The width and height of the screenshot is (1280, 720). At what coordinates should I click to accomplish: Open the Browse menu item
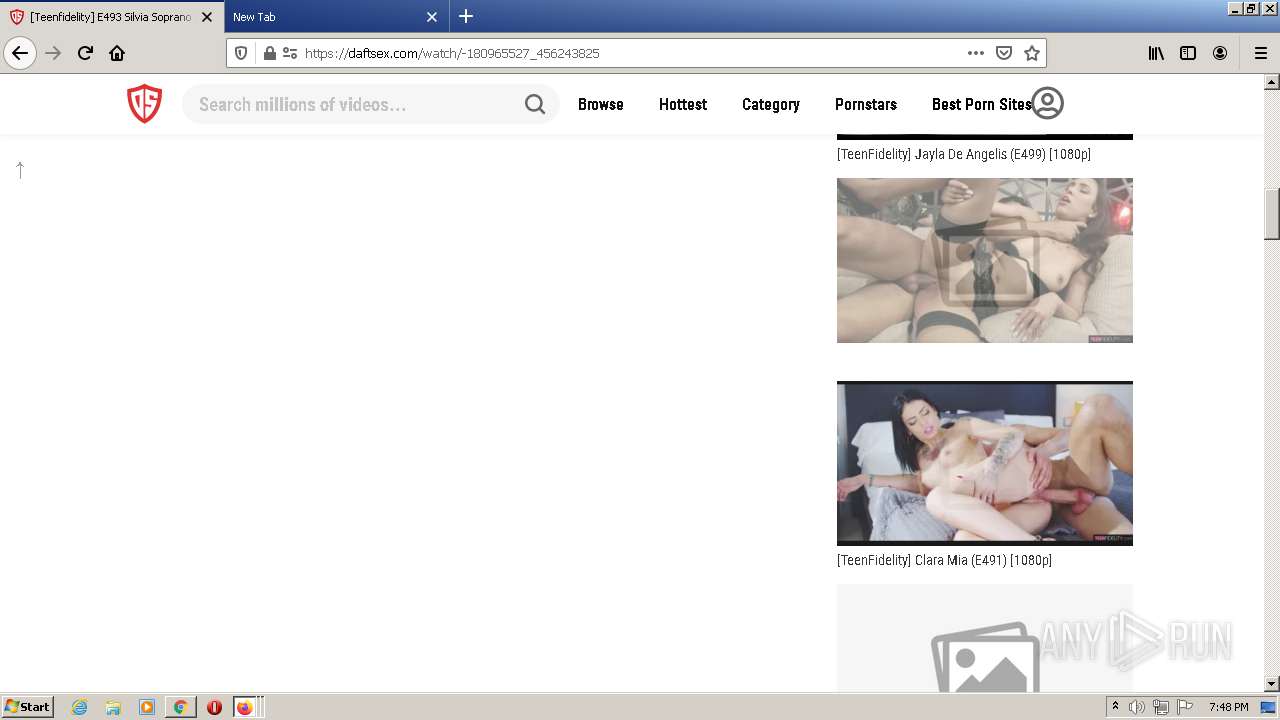point(600,104)
